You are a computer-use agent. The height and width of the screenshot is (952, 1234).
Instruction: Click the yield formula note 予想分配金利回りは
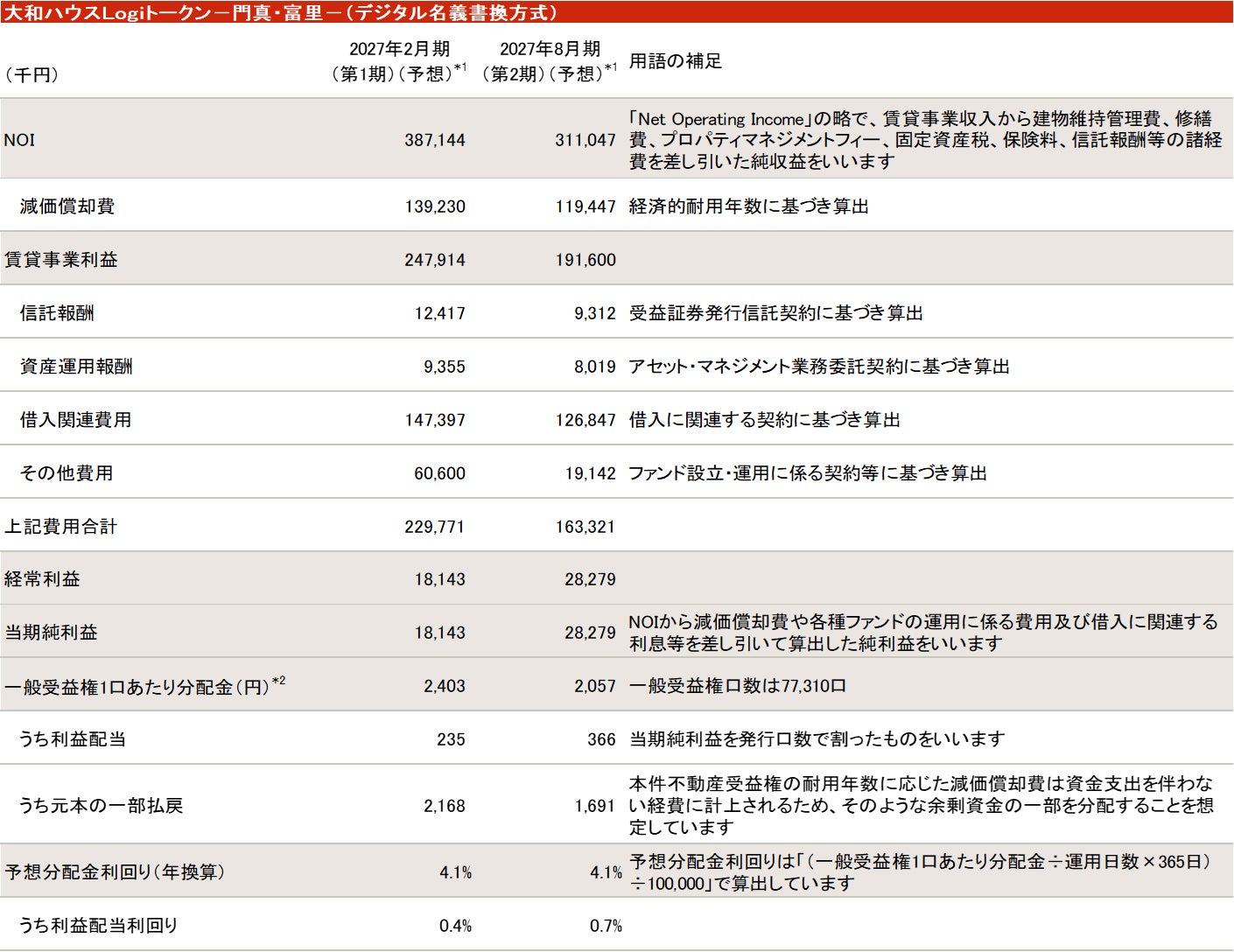[922, 872]
